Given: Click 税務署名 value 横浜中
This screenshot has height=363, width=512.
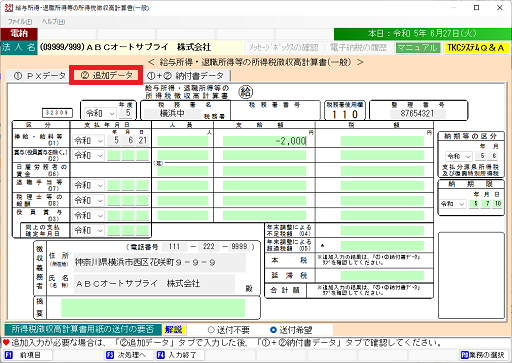Looking at the screenshot, I should (x=172, y=114).
